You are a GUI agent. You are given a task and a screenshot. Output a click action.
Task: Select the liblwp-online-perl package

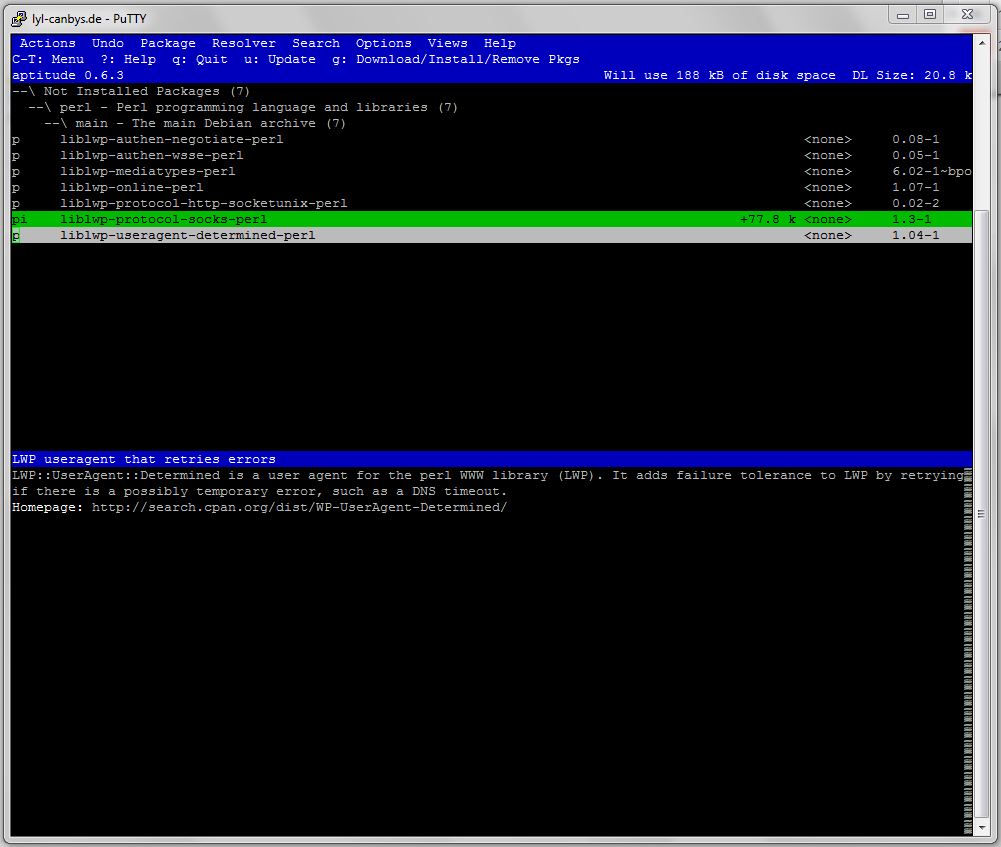pos(131,187)
